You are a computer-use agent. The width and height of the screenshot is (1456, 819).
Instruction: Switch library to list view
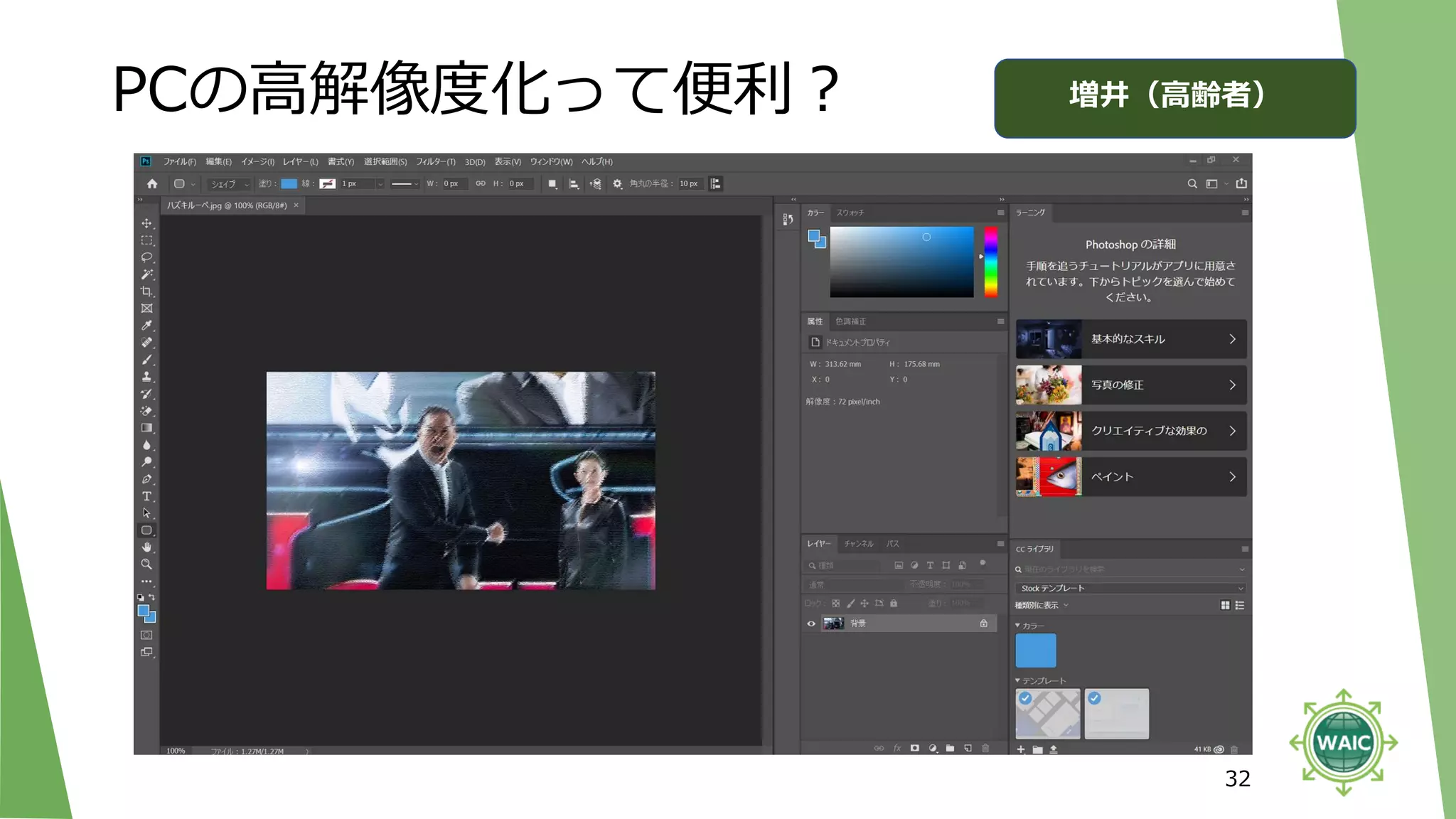click(1240, 606)
